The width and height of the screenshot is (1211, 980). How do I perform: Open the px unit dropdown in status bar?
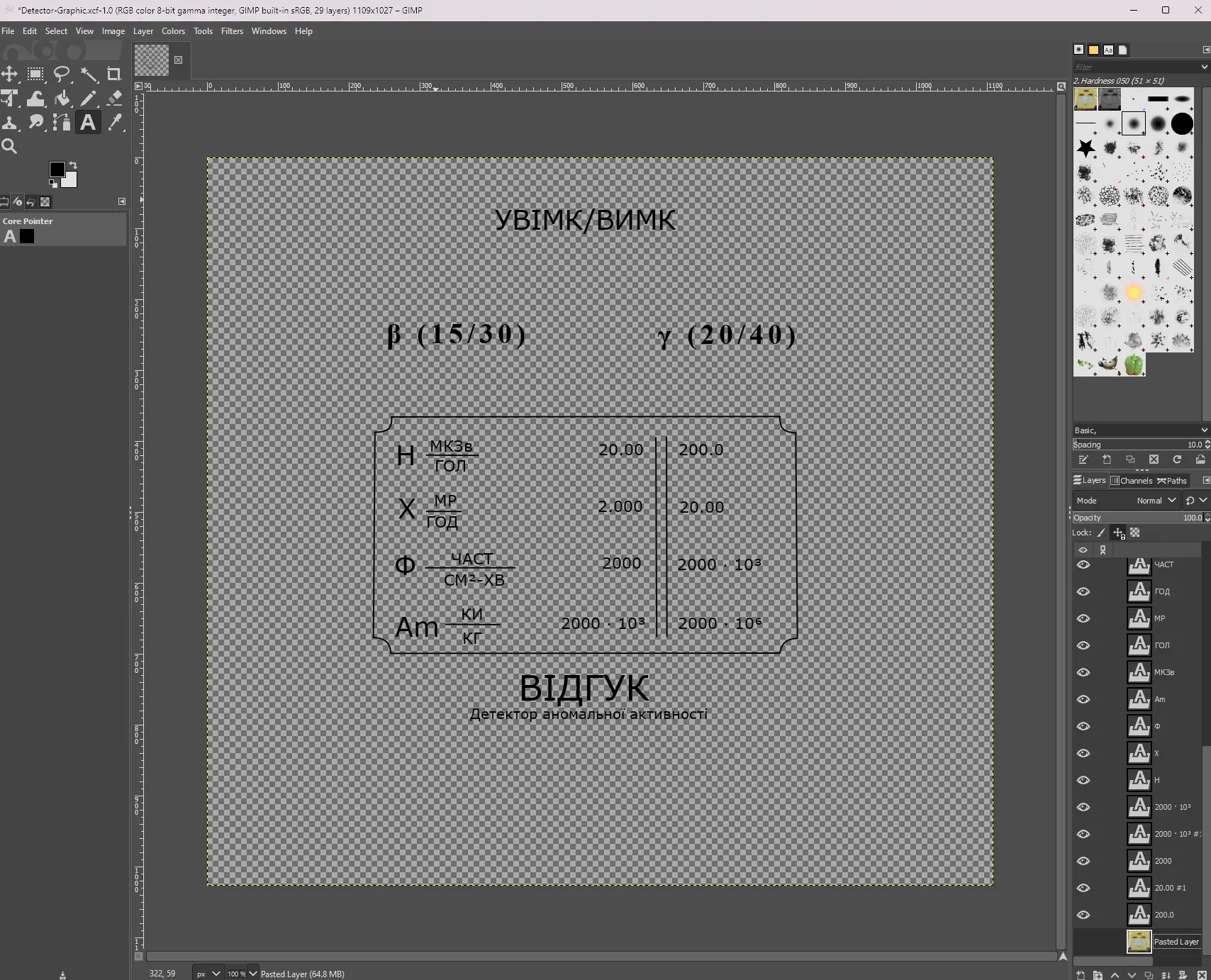208,974
